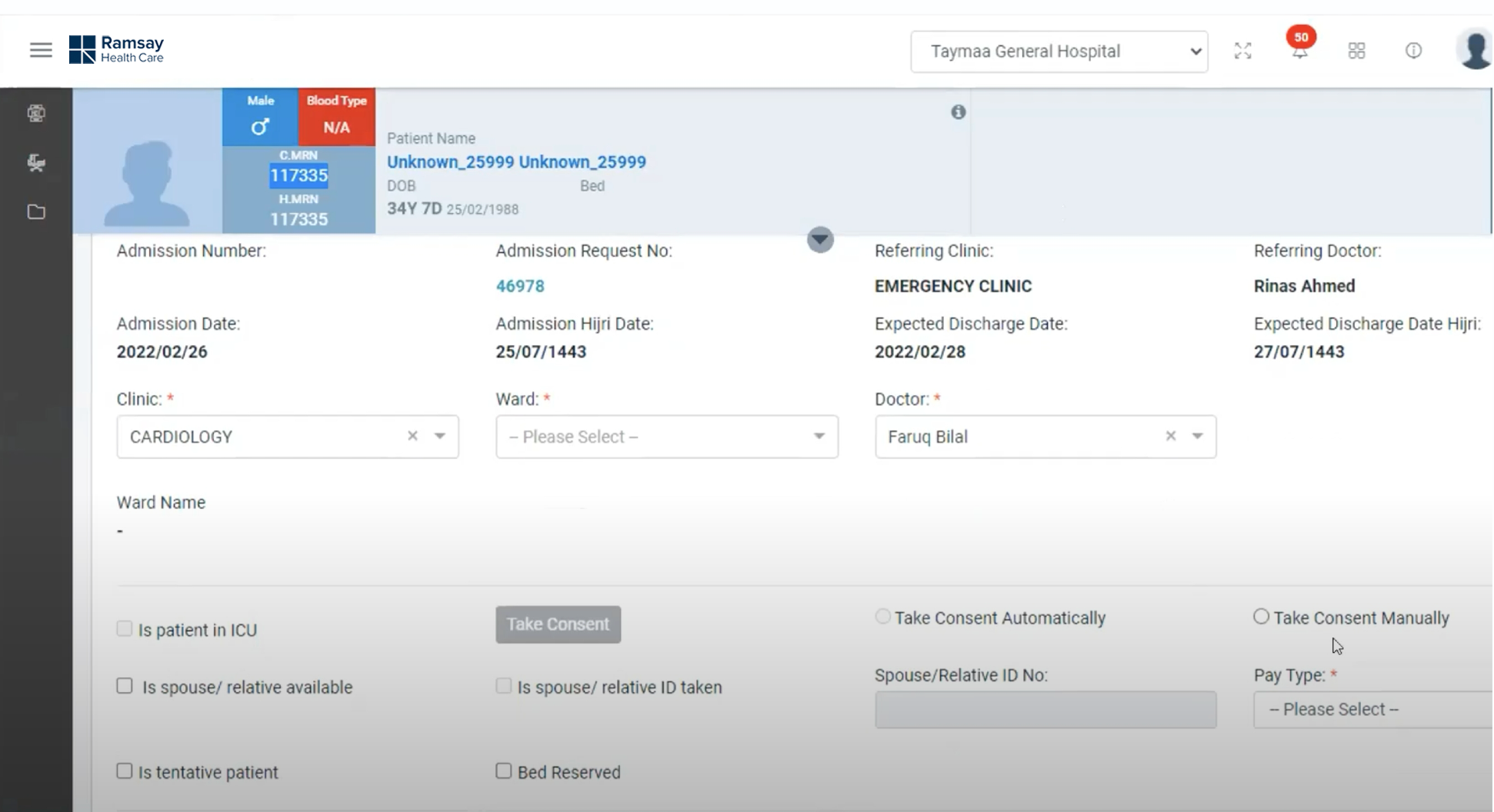Click patient banner info icon
The image size is (1494, 812).
click(x=958, y=112)
